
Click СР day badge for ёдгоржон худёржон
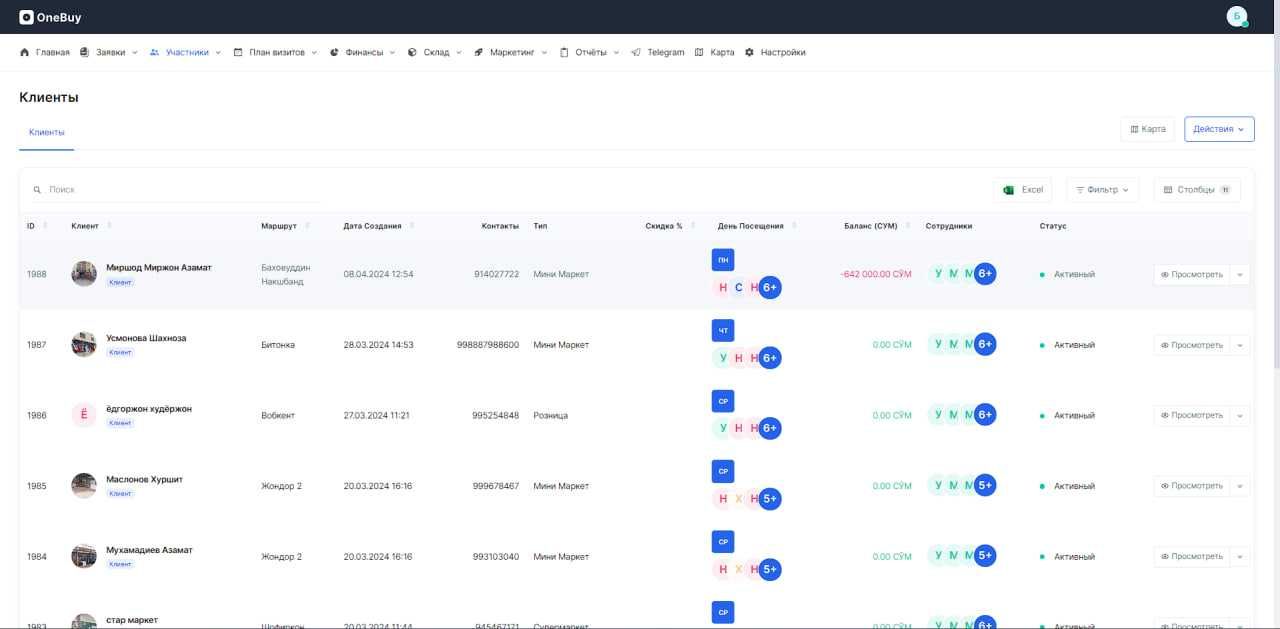(x=723, y=400)
